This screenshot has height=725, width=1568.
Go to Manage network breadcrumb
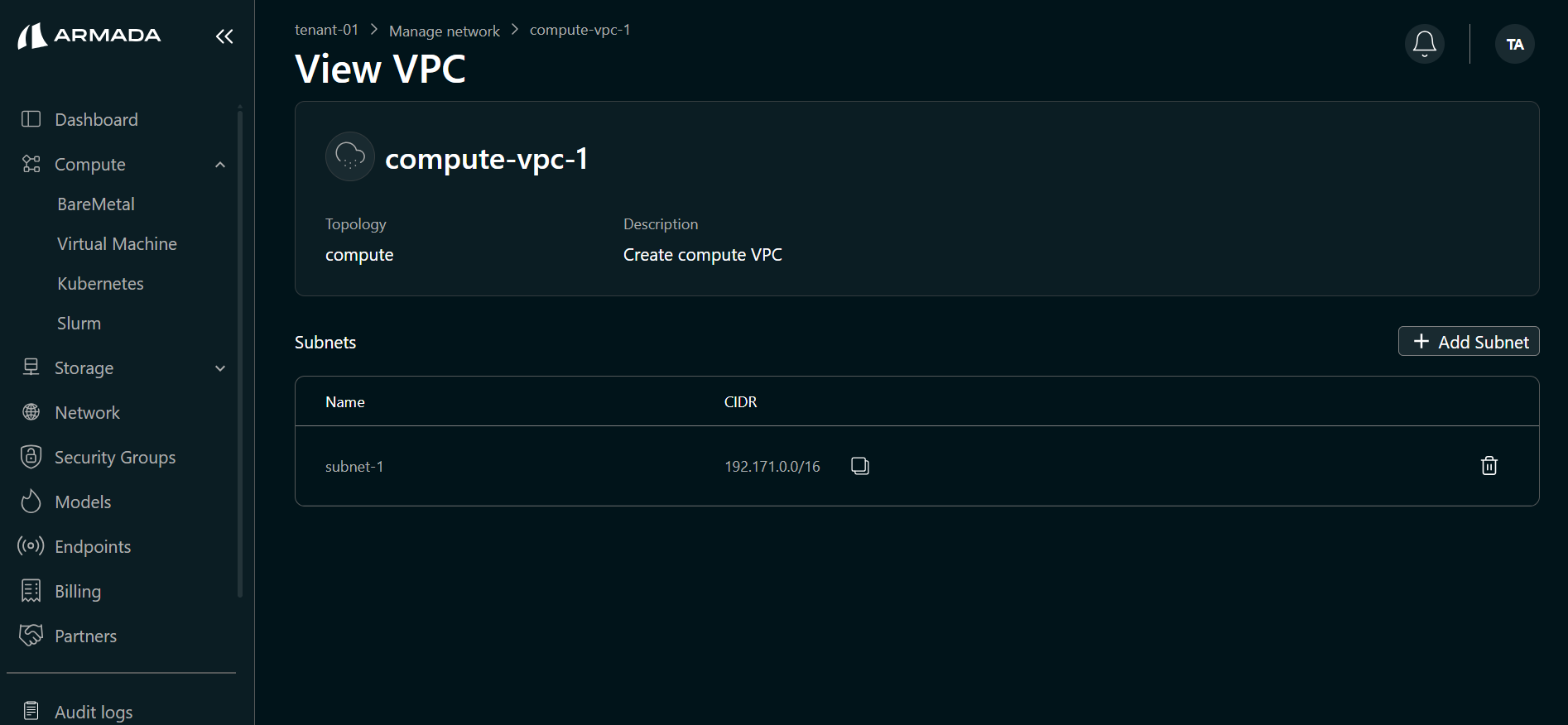(x=445, y=31)
